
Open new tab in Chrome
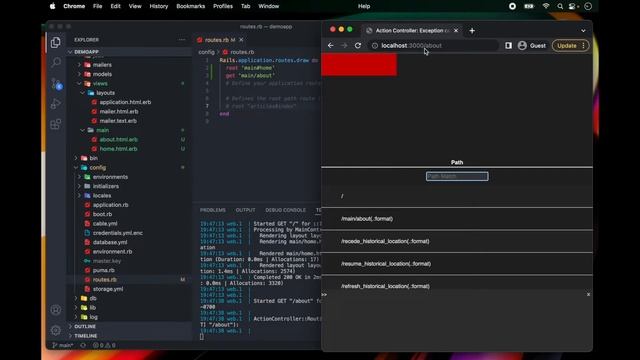point(472,31)
